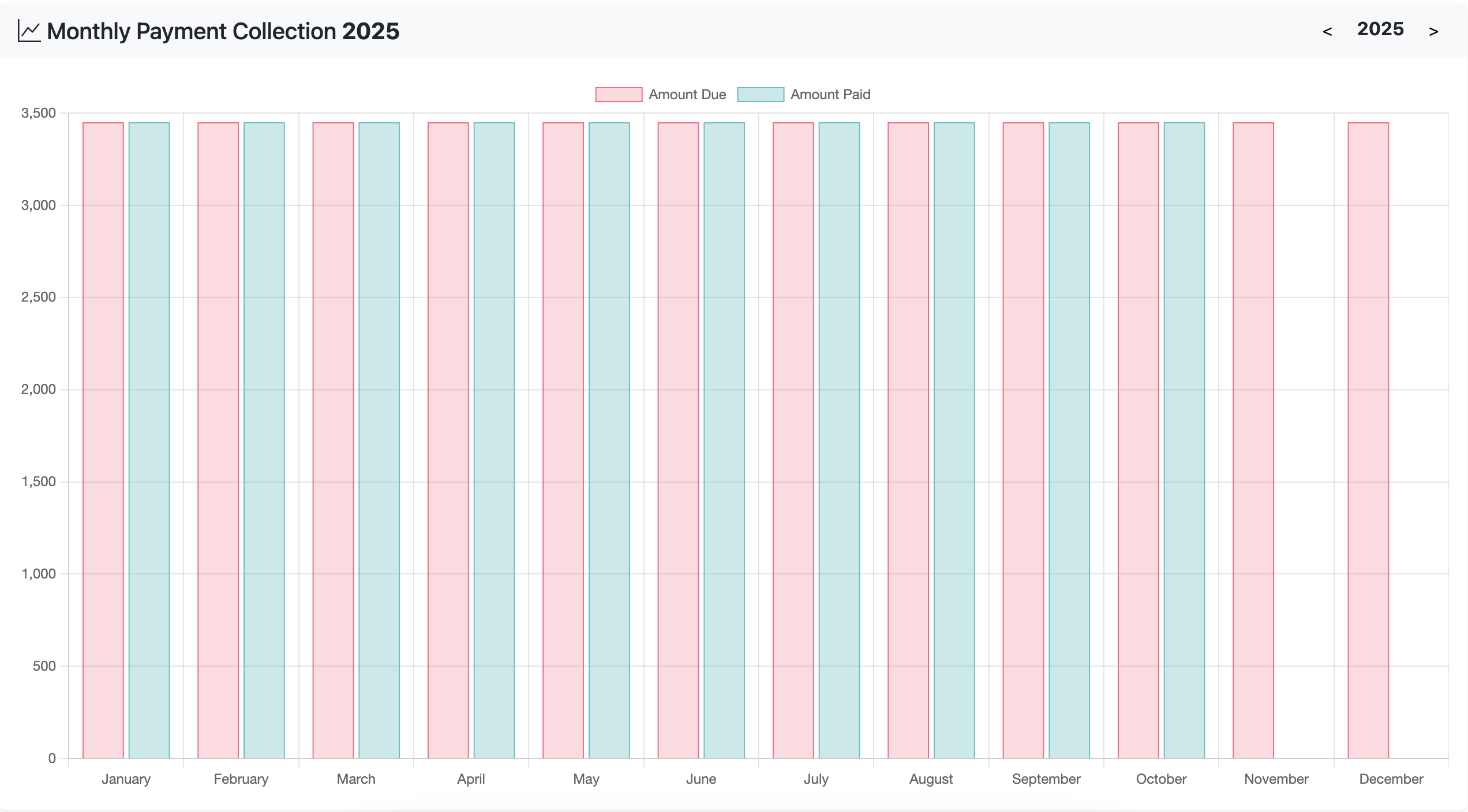The image size is (1468, 812).
Task: Toggle Amount Due dataset in legend
Action: click(x=687, y=95)
